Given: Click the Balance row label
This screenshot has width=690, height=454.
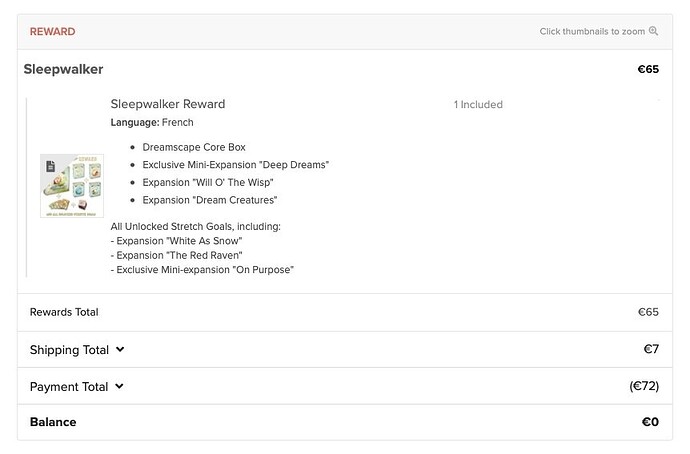Looking at the screenshot, I should [53, 422].
